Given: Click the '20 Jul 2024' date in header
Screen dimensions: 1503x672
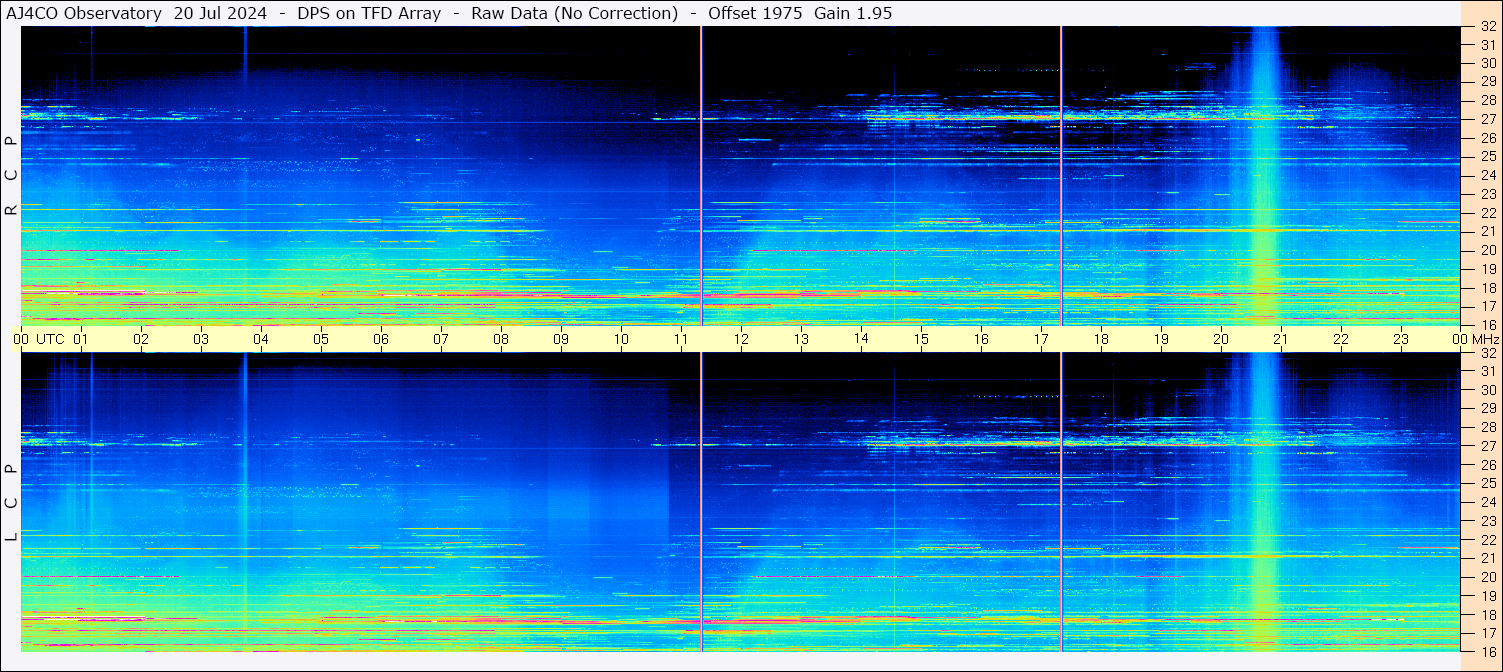Looking at the screenshot, I should click(x=220, y=13).
